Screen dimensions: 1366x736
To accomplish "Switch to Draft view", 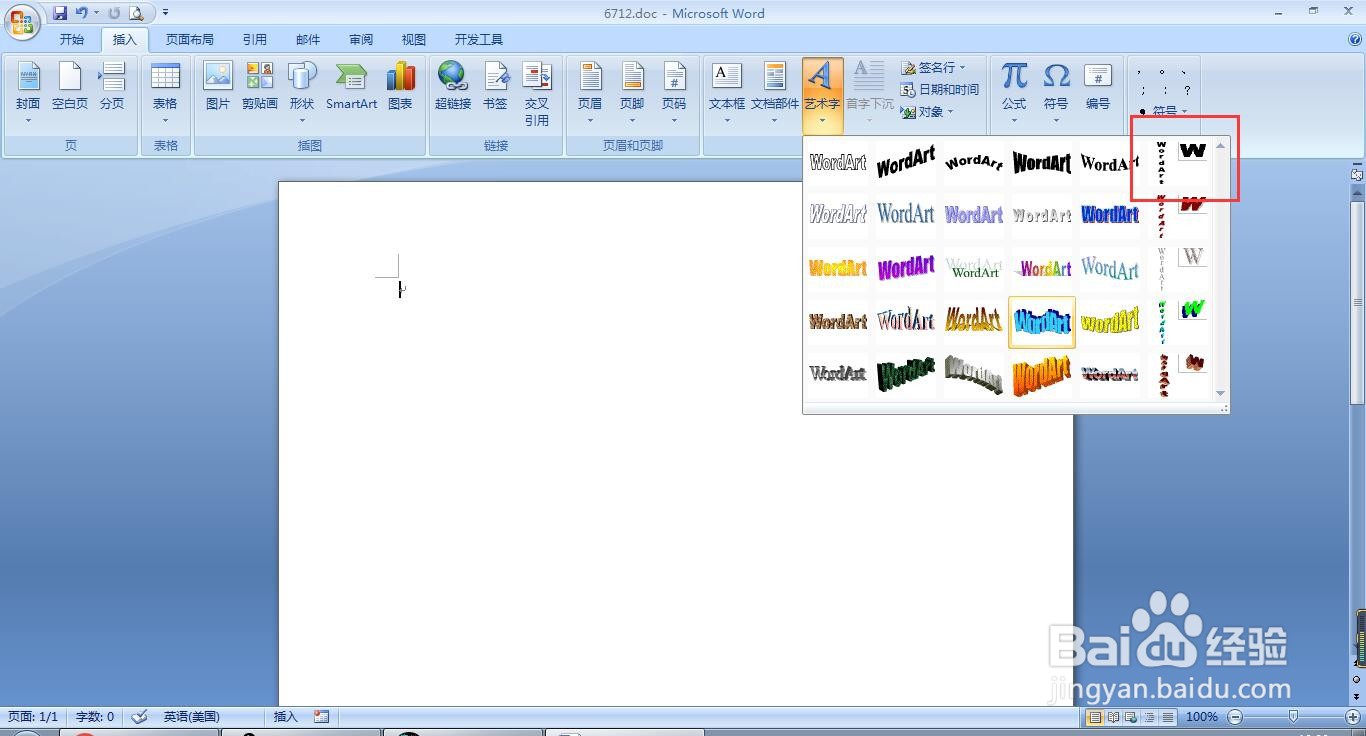I will tap(1168, 717).
